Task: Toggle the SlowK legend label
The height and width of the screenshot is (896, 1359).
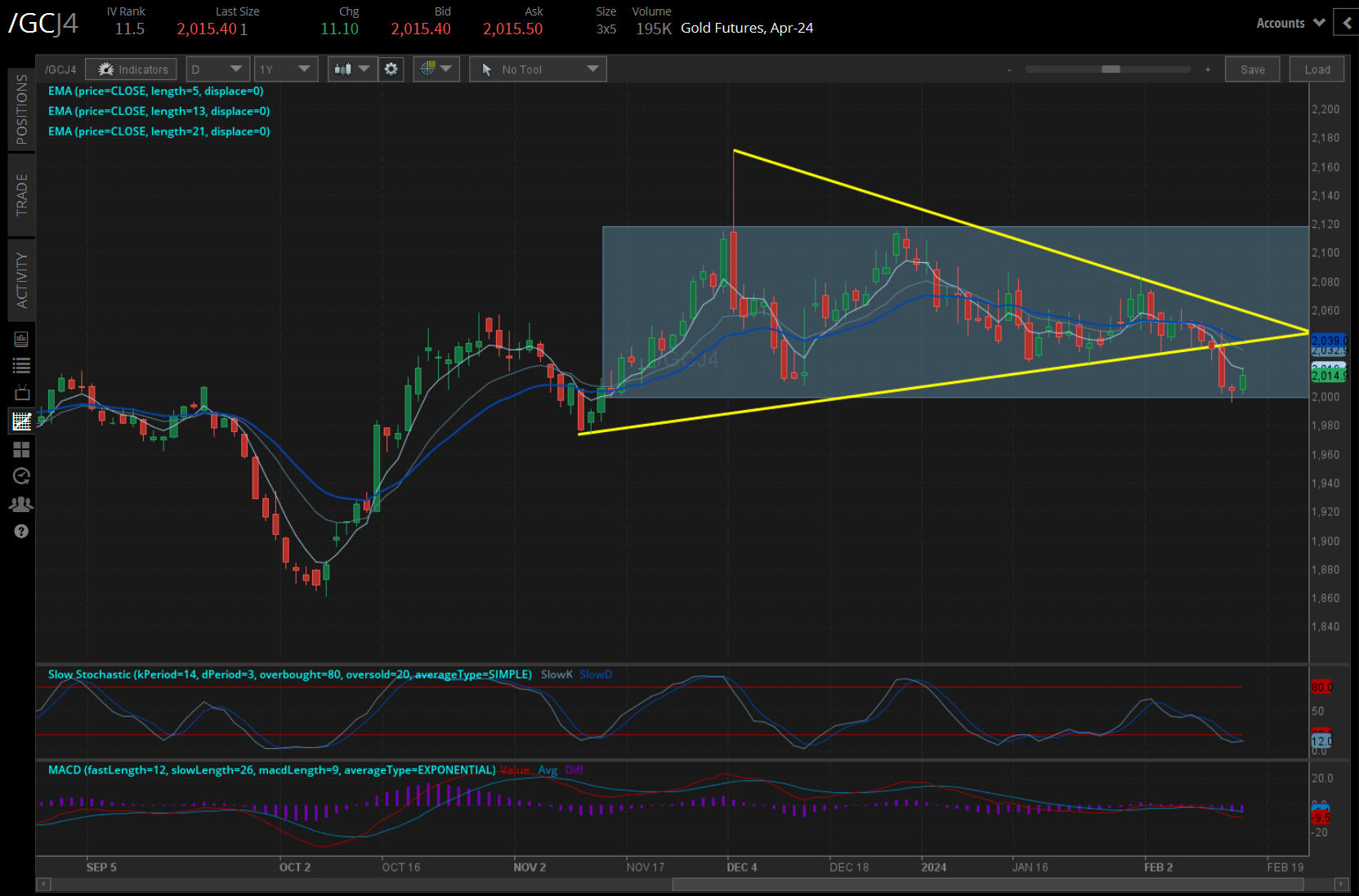Action: click(557, 675)
